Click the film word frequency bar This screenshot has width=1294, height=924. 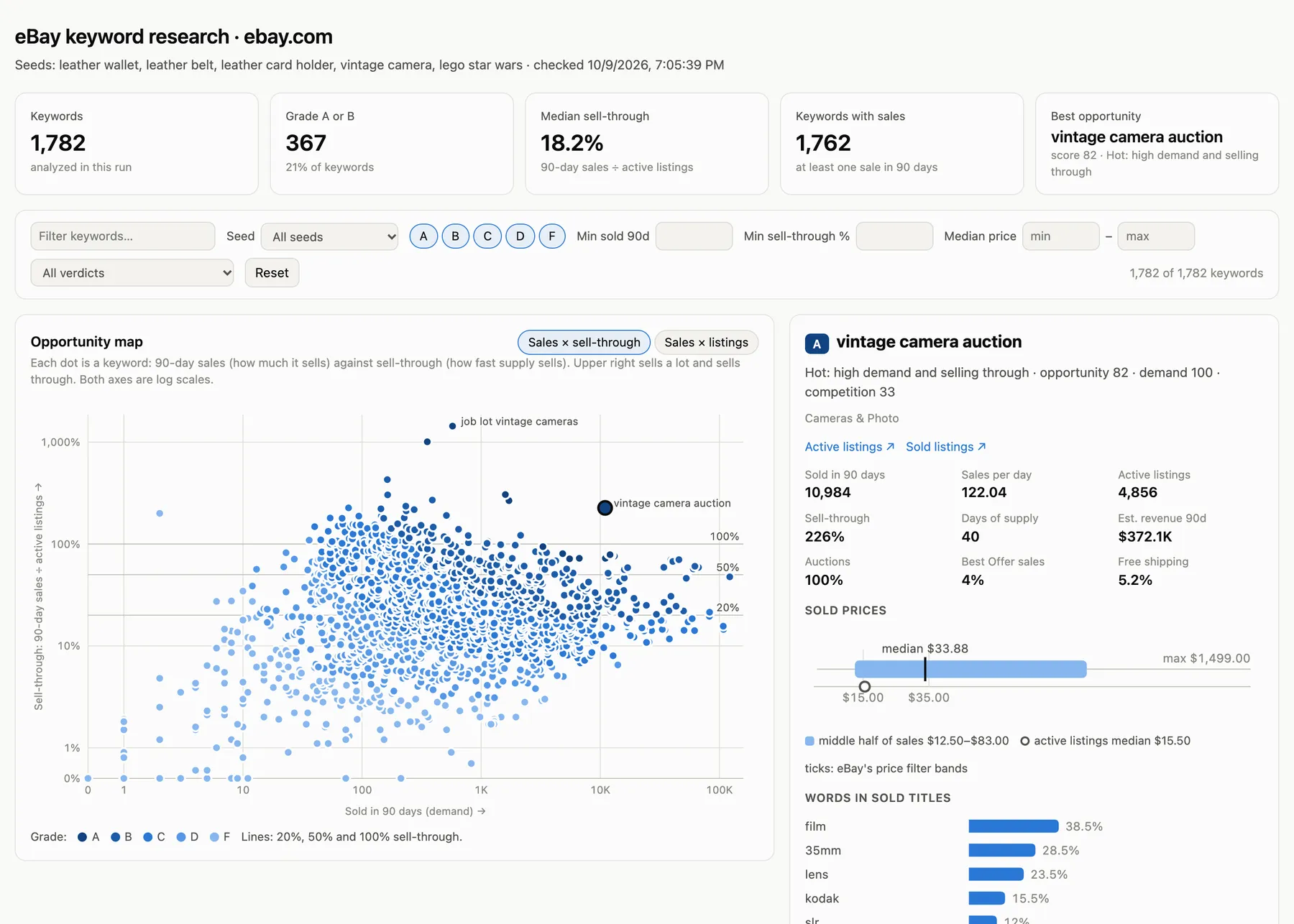(1014, 826)
